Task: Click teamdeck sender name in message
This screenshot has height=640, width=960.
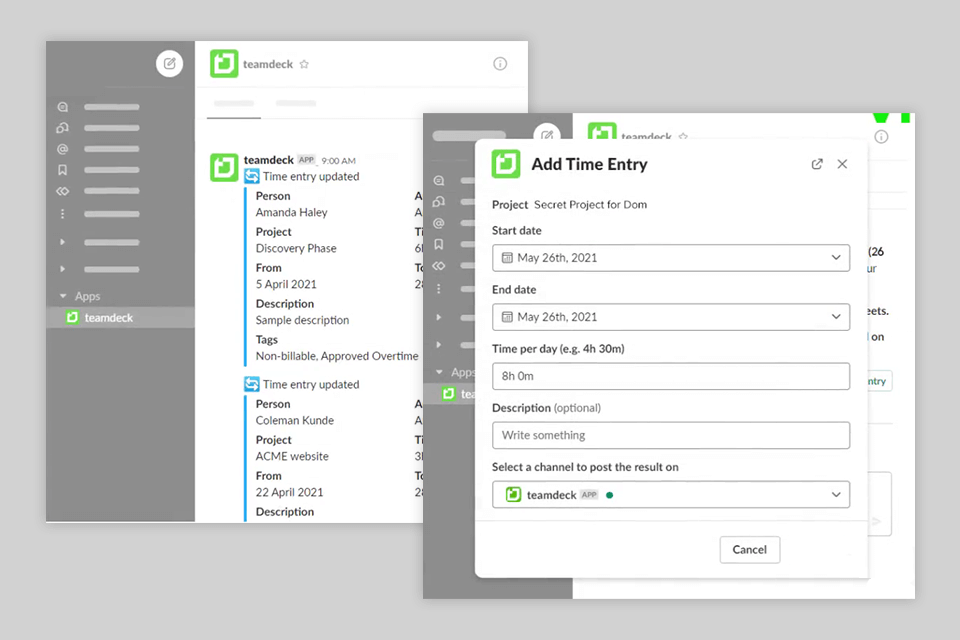Action: click(x=268, y=160)
